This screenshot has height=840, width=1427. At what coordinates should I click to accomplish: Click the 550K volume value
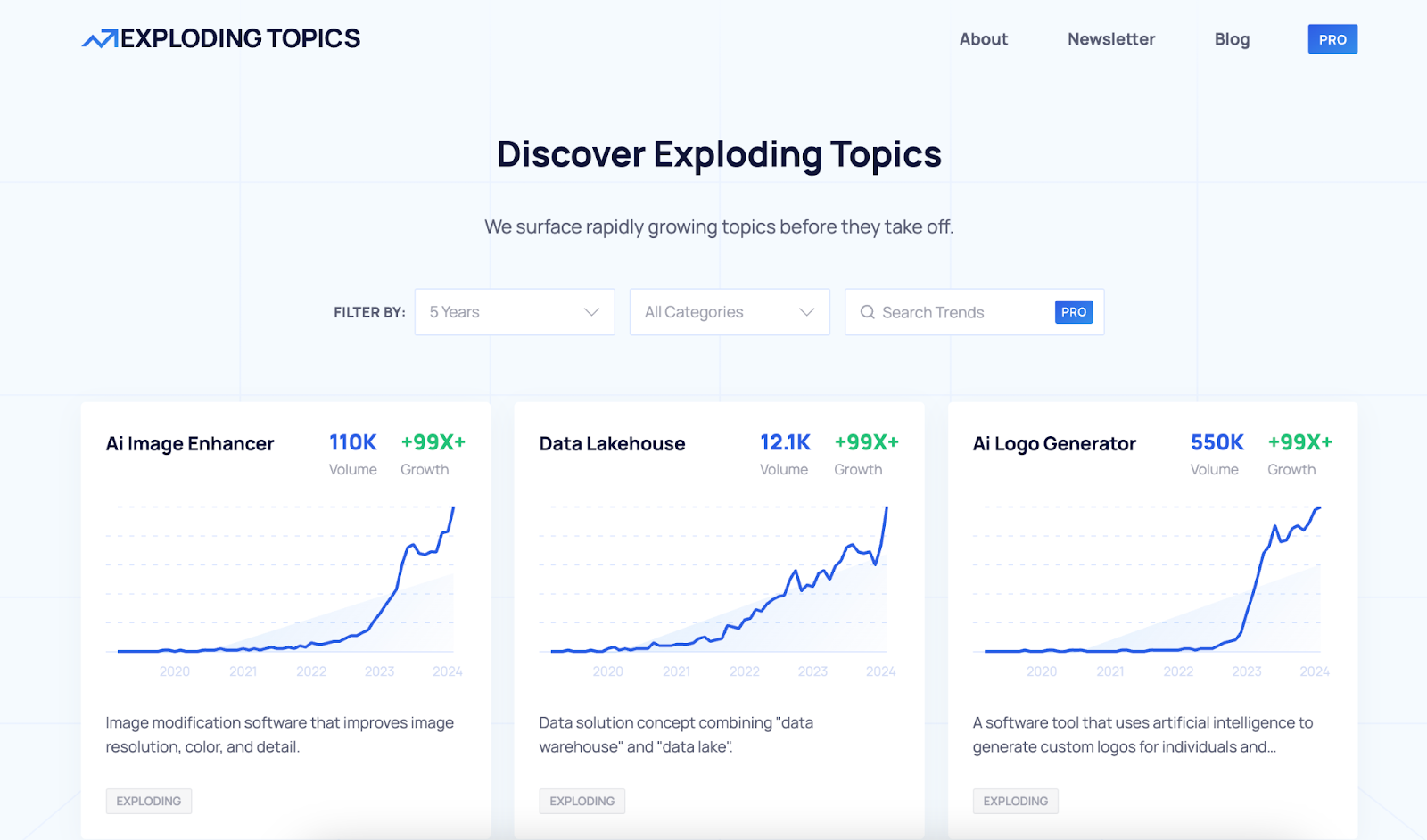(1217, 442)
